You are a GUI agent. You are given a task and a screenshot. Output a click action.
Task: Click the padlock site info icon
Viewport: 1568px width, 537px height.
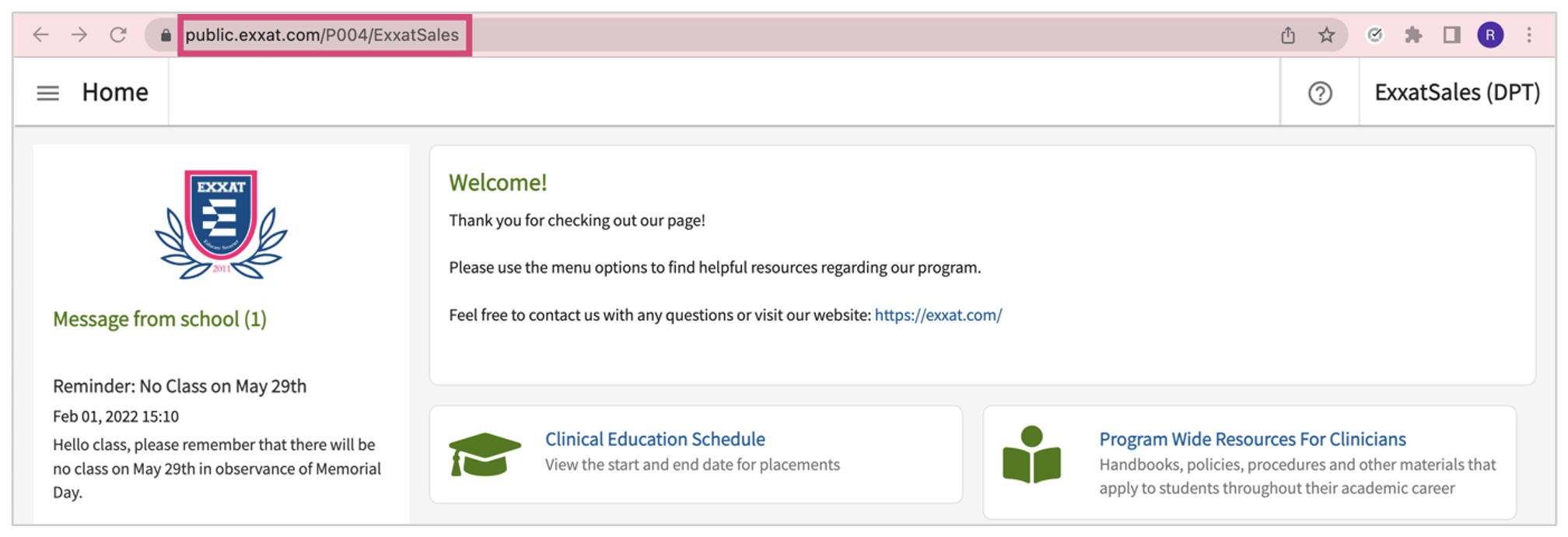pyautogui.click(x=166, y=35)
